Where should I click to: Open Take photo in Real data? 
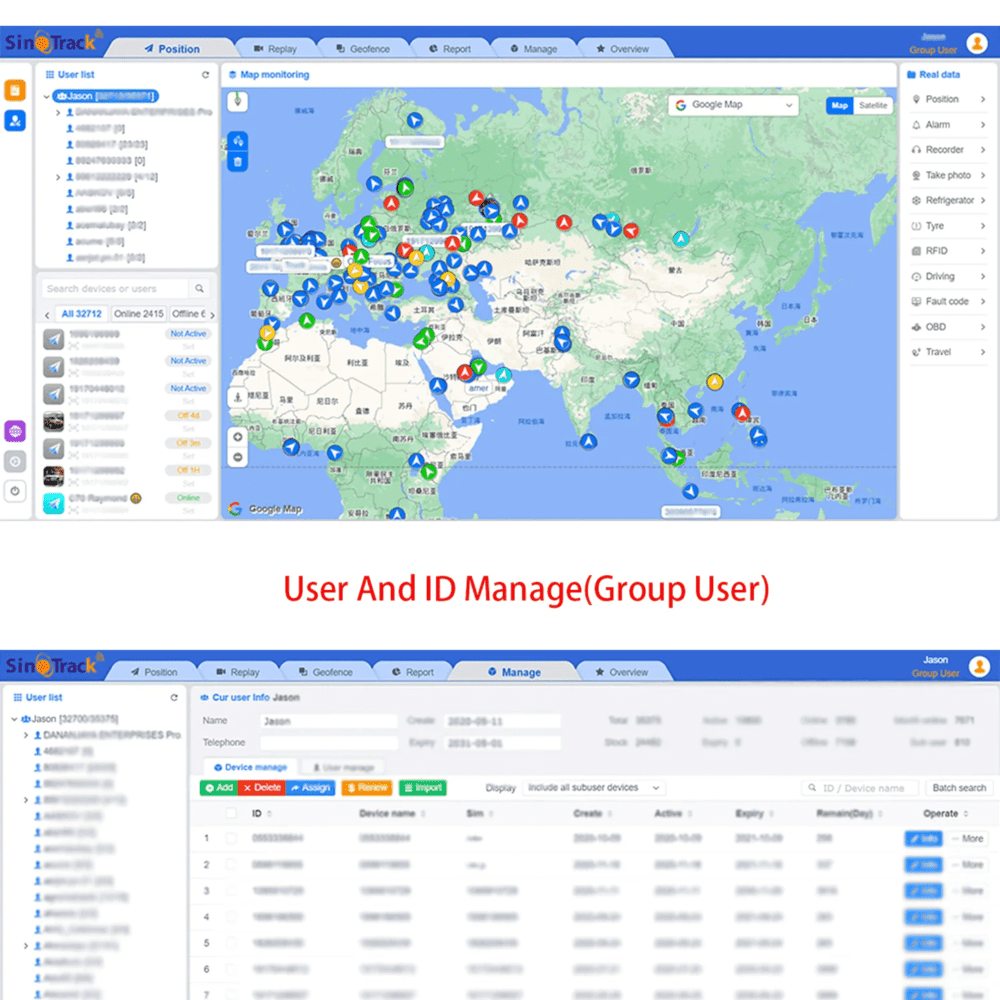[948, 175]
